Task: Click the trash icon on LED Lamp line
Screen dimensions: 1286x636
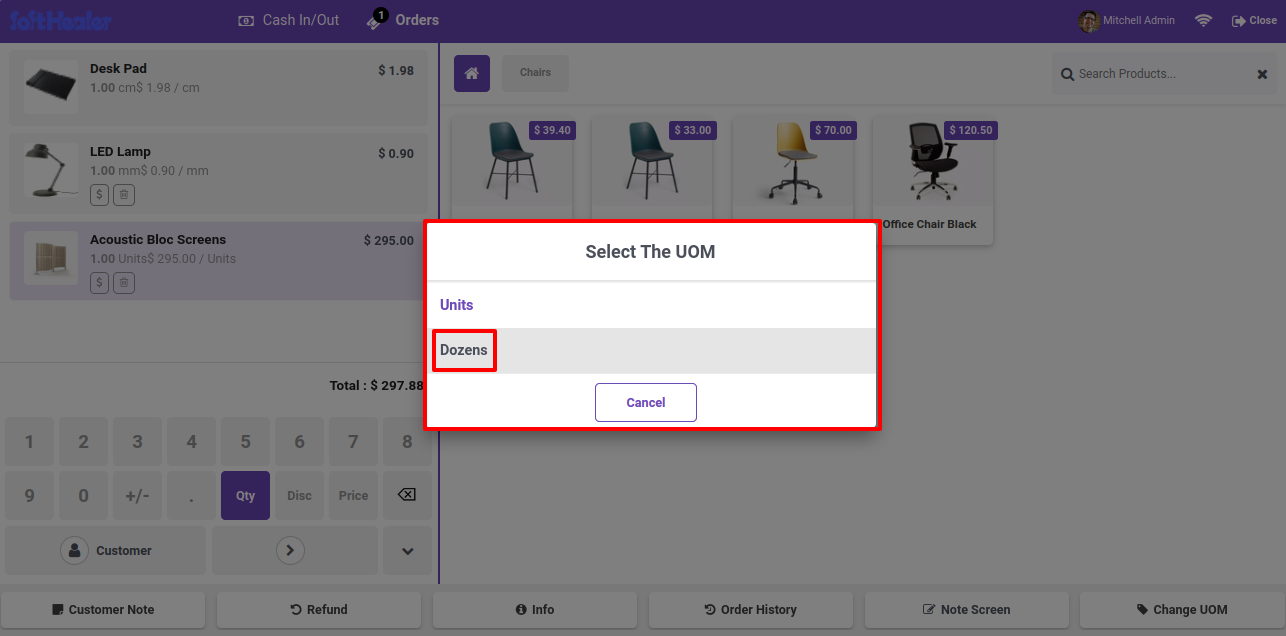Action: tap(123, 195)
